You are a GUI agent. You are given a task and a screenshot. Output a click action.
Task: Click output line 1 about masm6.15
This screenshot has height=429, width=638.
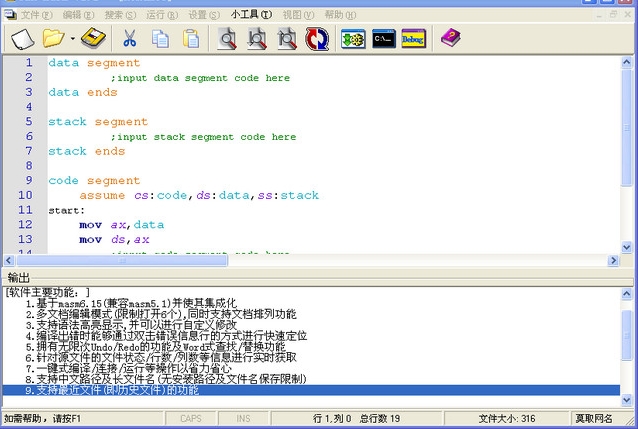pos(130,303)
